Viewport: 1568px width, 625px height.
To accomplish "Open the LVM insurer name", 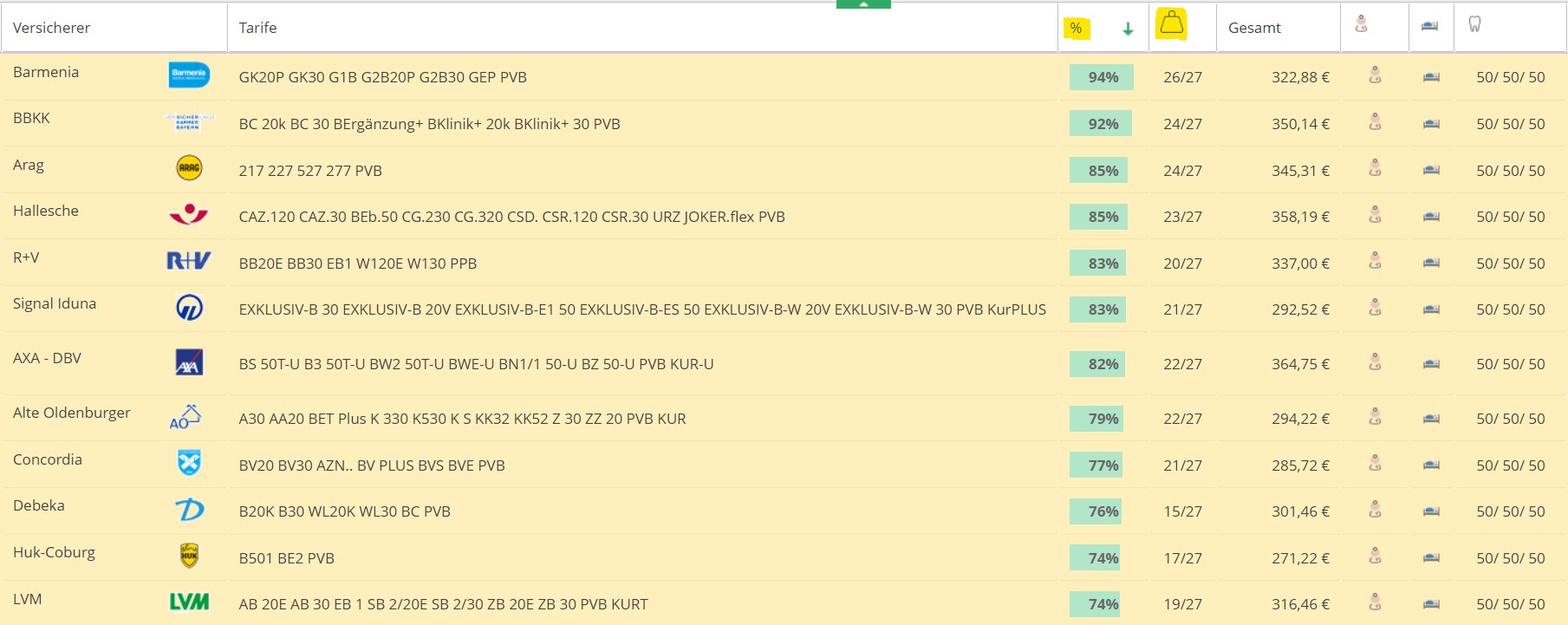I will (28, 599).
